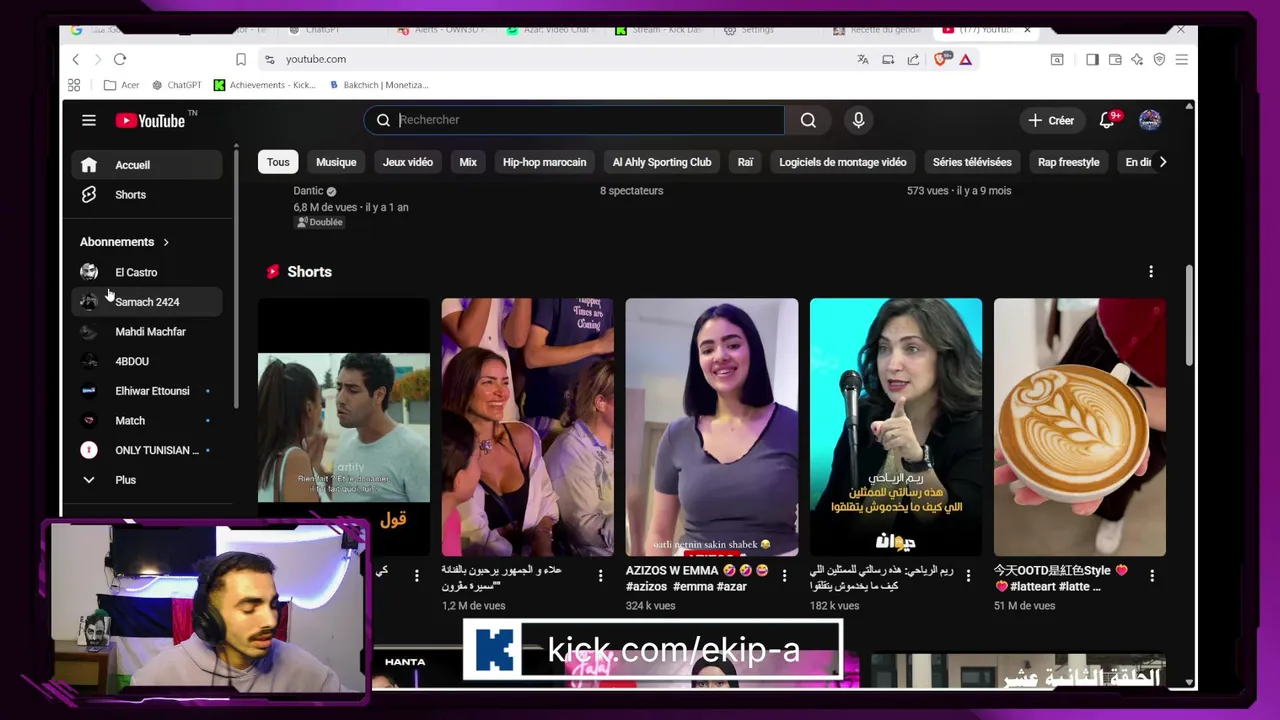This screenshot has width=1280, height=720.
Task: Open options for the latteart Short
Action: (1152, 575)
